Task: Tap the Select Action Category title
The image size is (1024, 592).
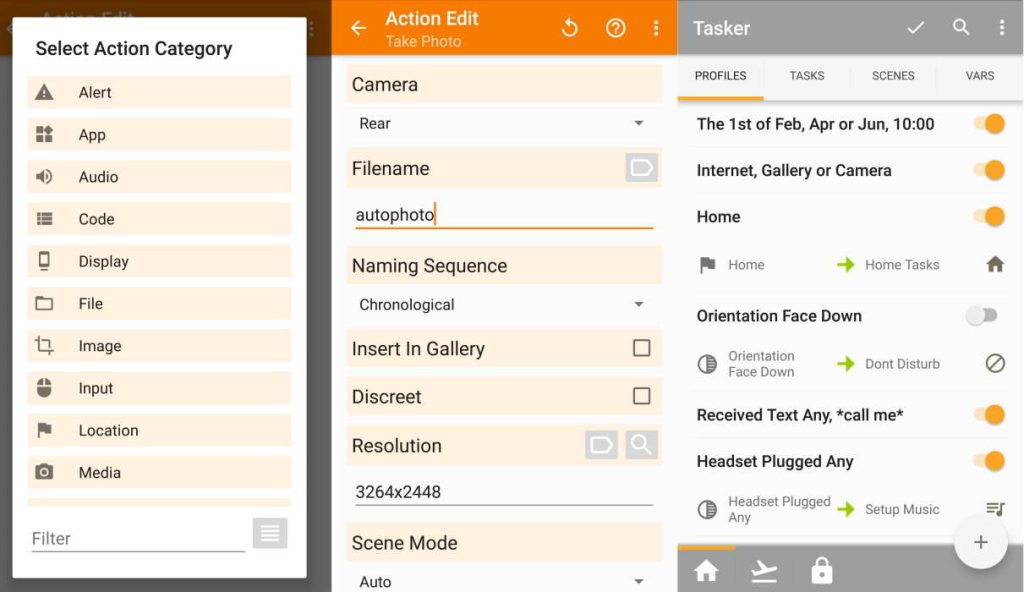Action: click(x=134, y=48)
